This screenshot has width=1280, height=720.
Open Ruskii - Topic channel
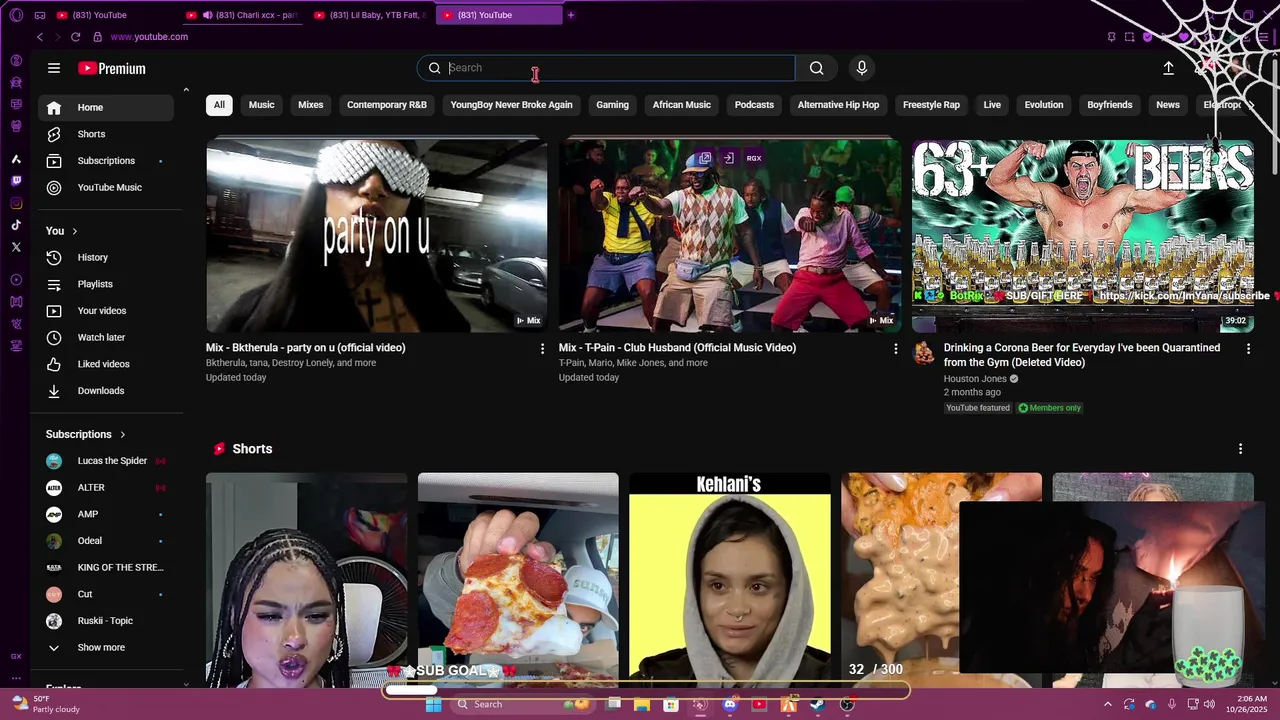pyautogui.click(x=106, y=621)
